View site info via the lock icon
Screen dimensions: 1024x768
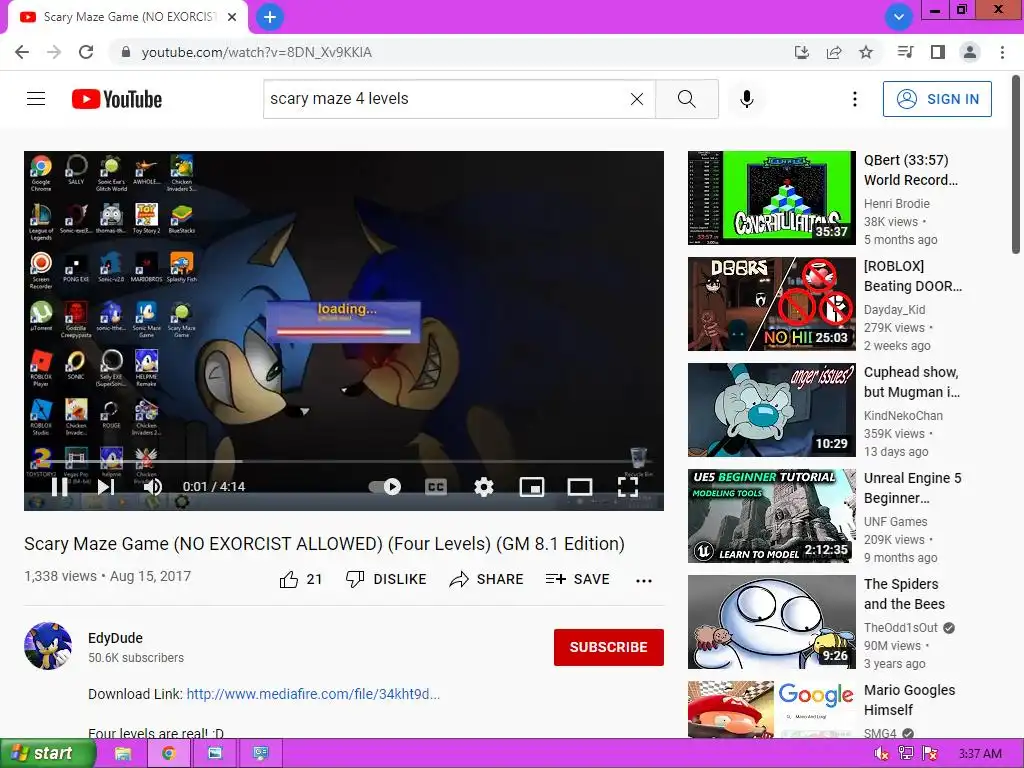point(126,52)
